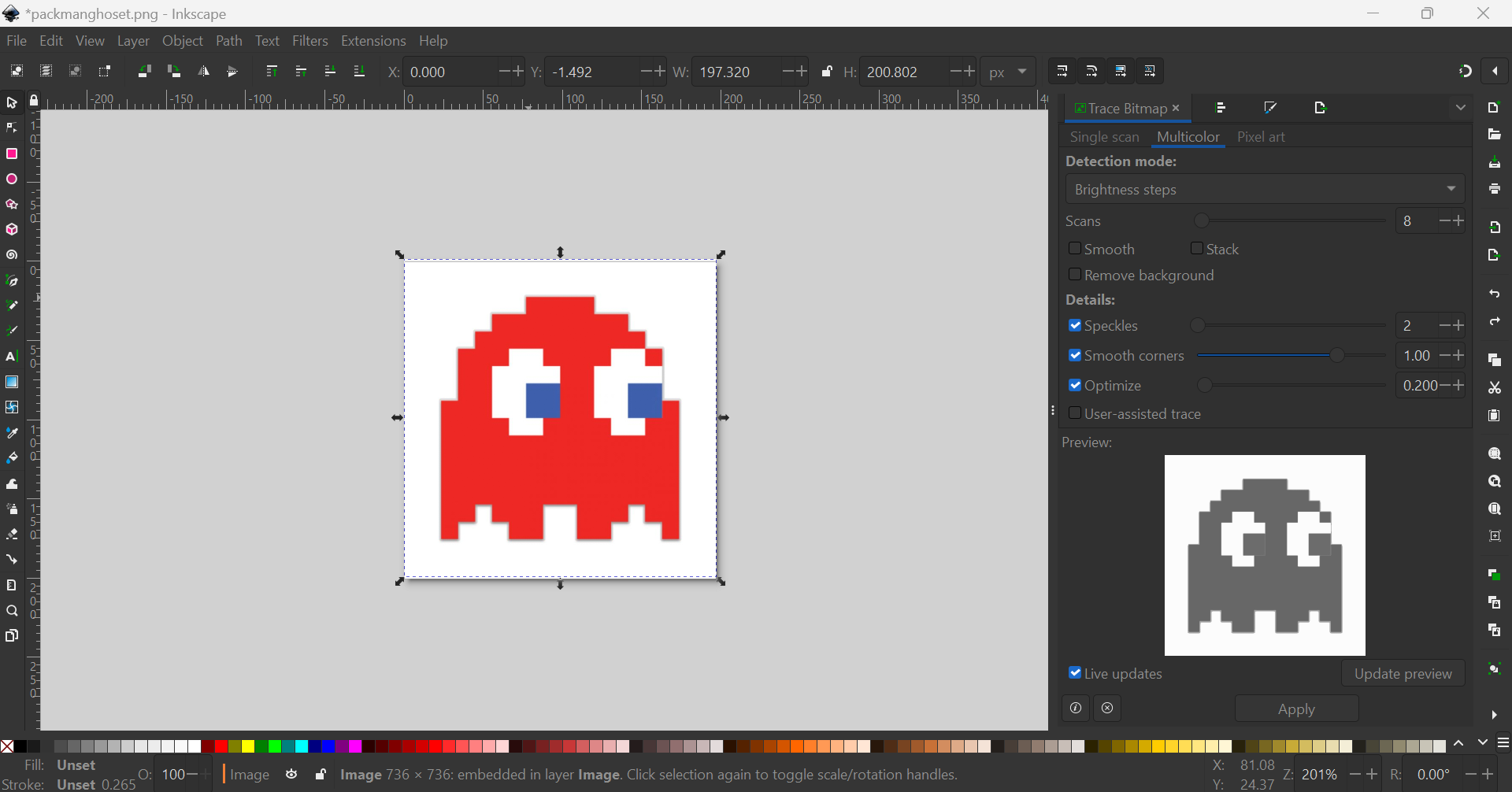The width and height of the screenshot is (1512, 792).
Task: Switch to the Pixel art tab
Action: [1261, 137]
